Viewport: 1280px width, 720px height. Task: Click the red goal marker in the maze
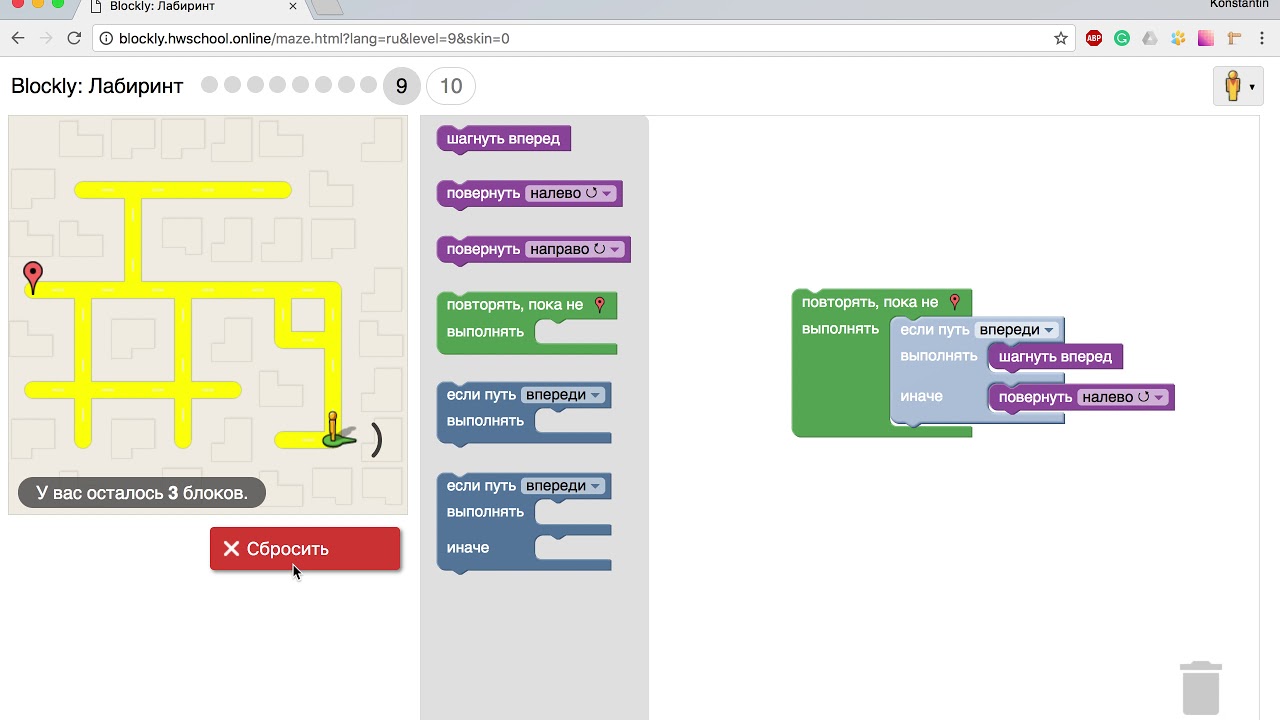(x=33, y=277)
